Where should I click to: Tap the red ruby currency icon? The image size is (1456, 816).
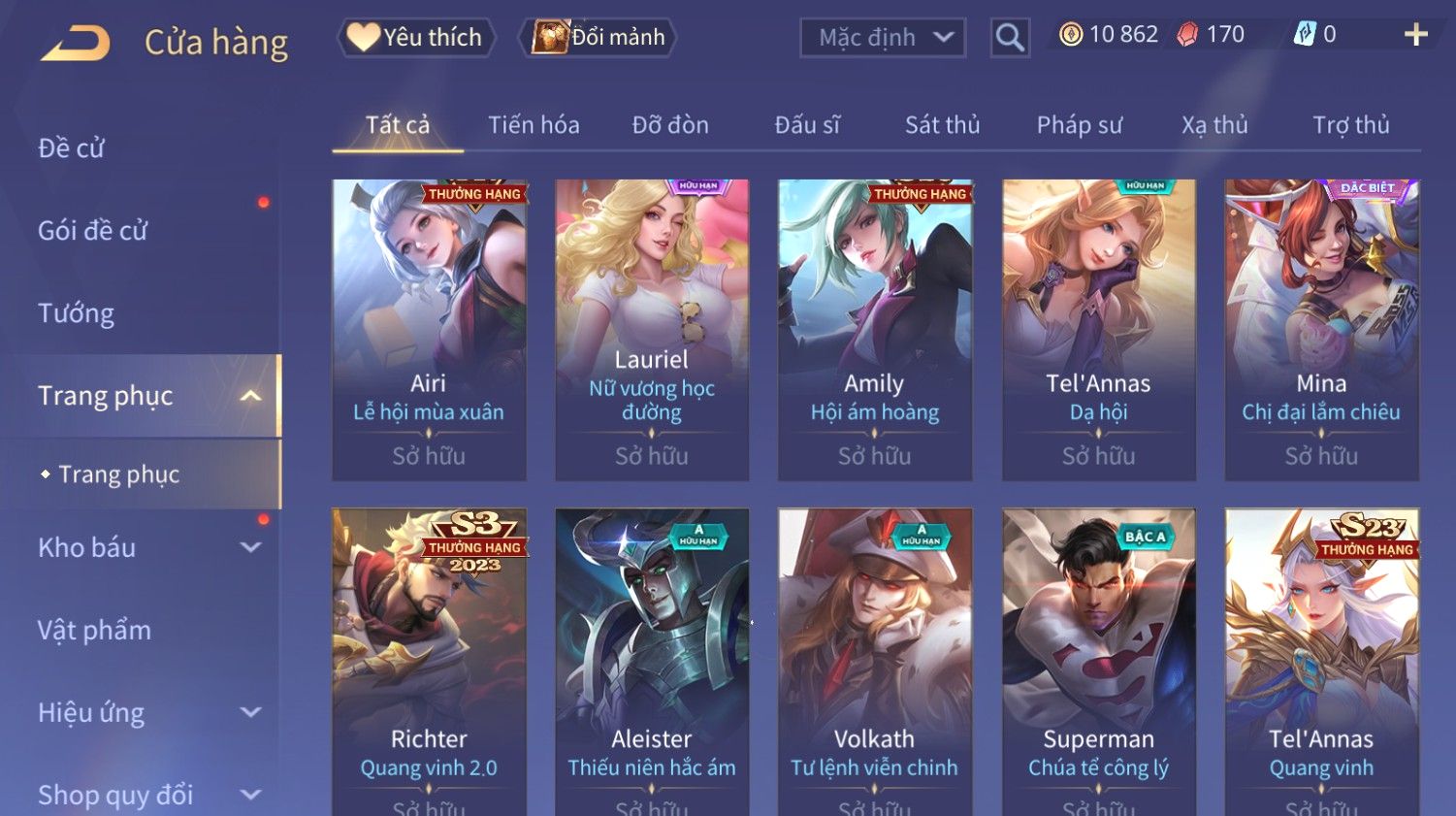[x=1187, y=35]
